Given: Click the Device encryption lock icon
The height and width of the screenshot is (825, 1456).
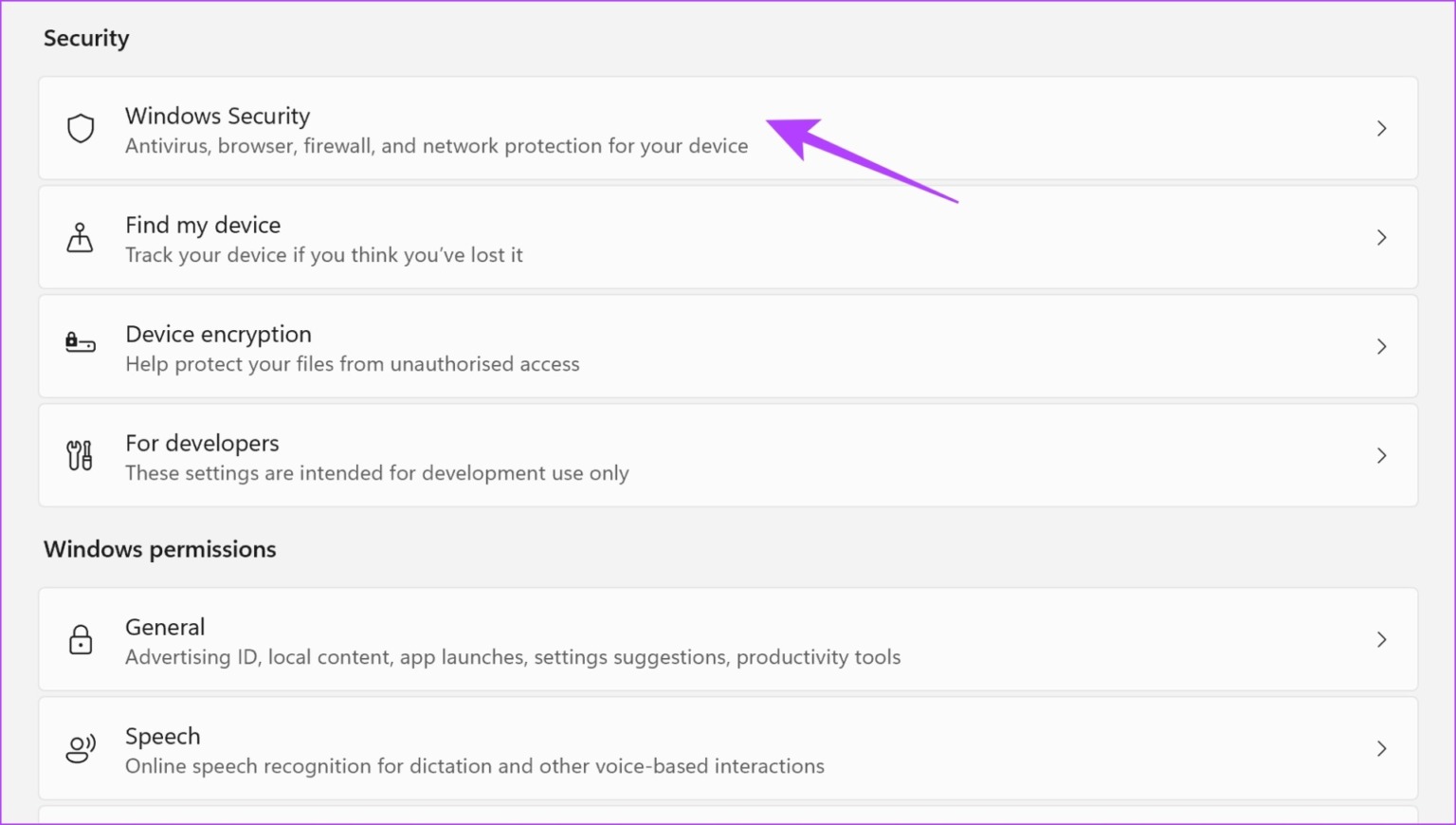Looking at the screenshot, I should coord(80,346).
